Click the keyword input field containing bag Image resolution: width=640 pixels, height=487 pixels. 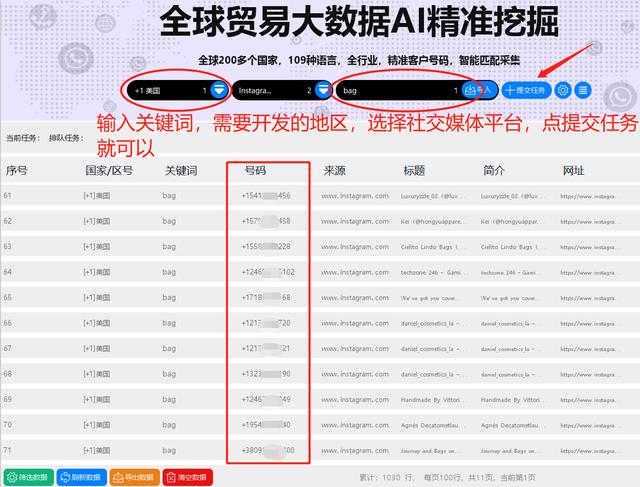[395, 90]
